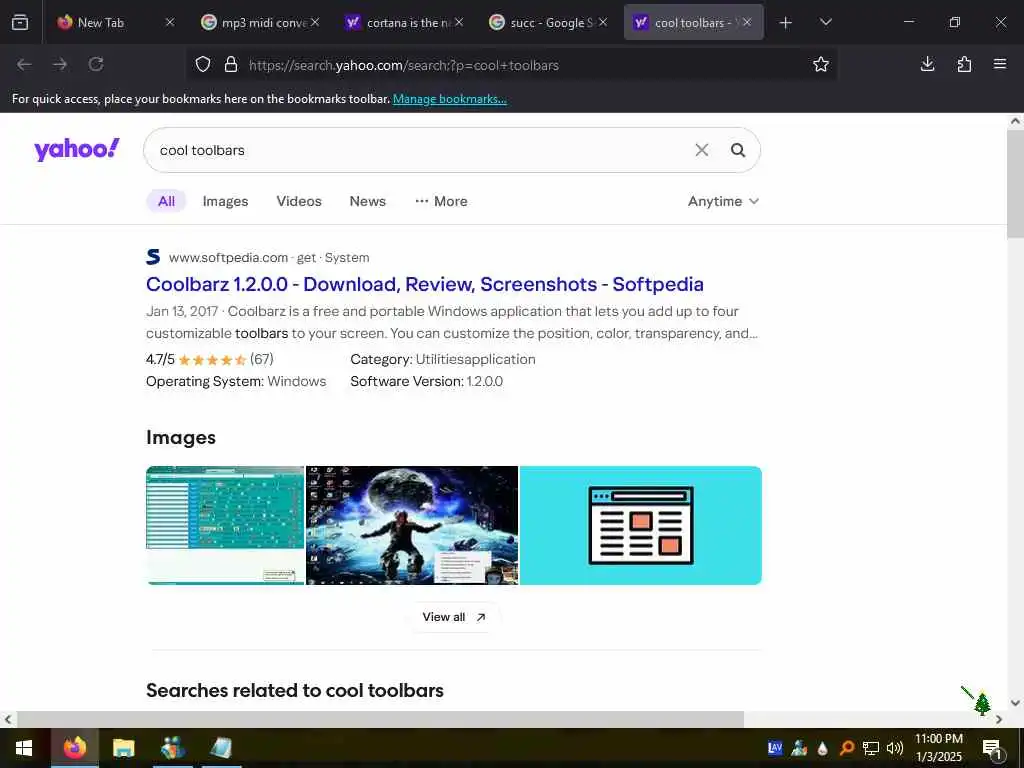1024x768 pixels.
Task: Open the Downloads panel icon
Action: pos(927,64)
